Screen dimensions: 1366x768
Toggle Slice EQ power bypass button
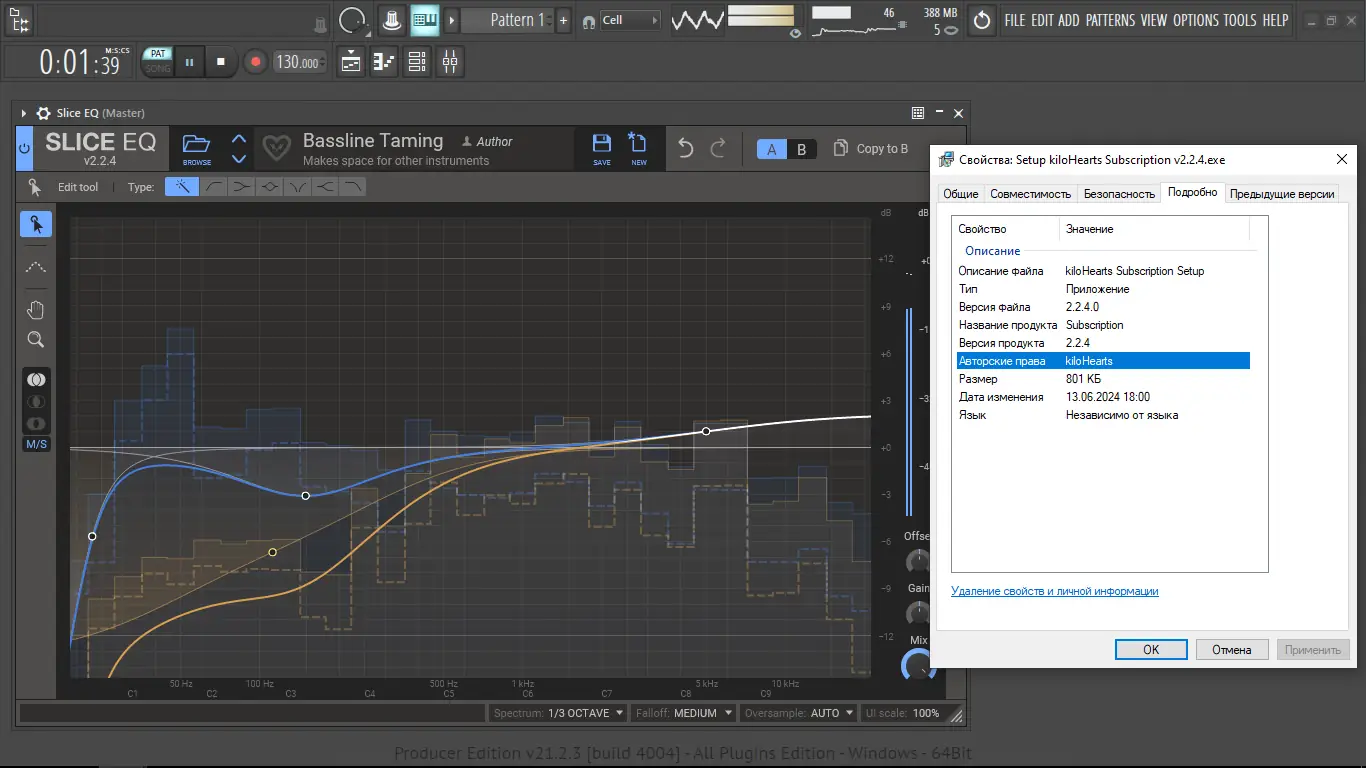tap(25, 148)
